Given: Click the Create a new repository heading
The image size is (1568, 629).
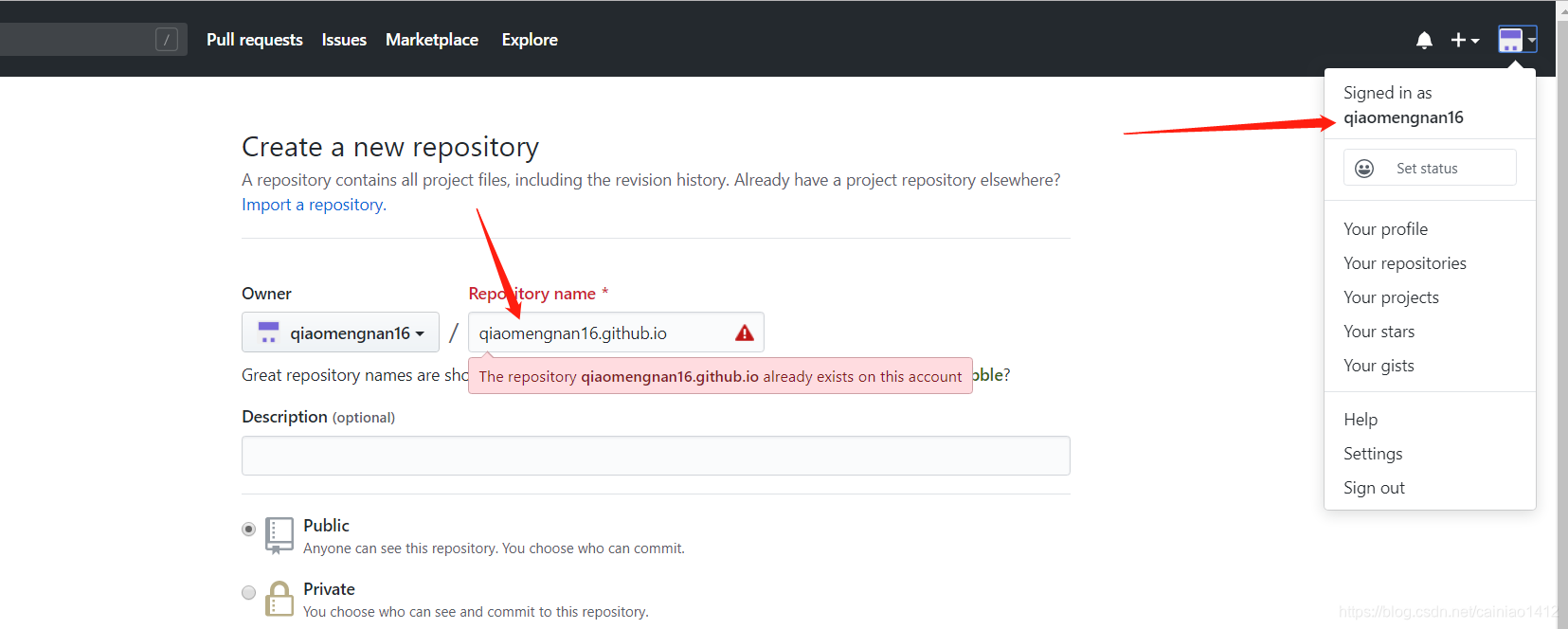Looking at the screenshot, I should click(x=390, y=147).
